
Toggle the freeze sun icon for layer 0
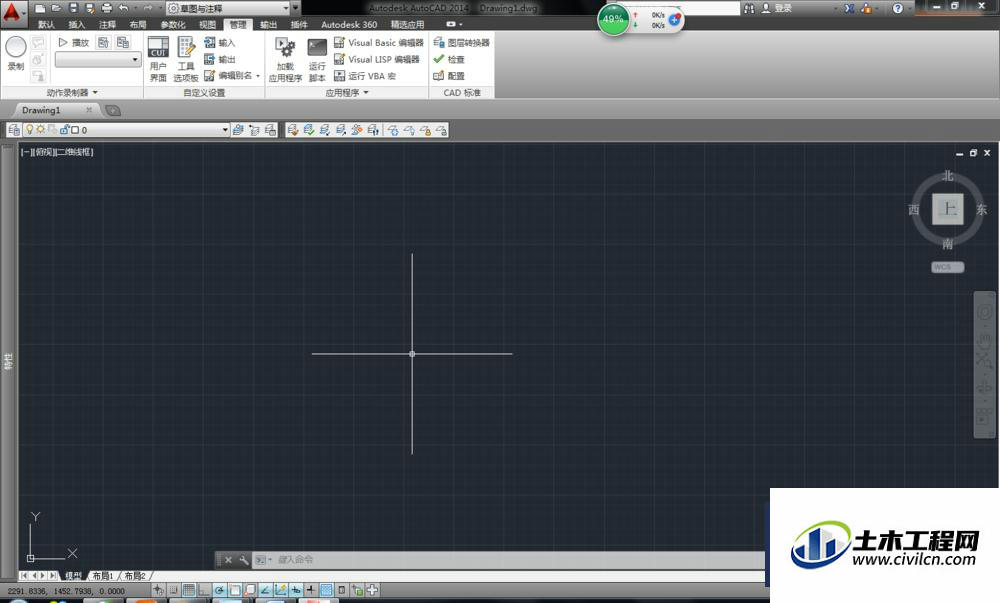(x=41, y=129)
